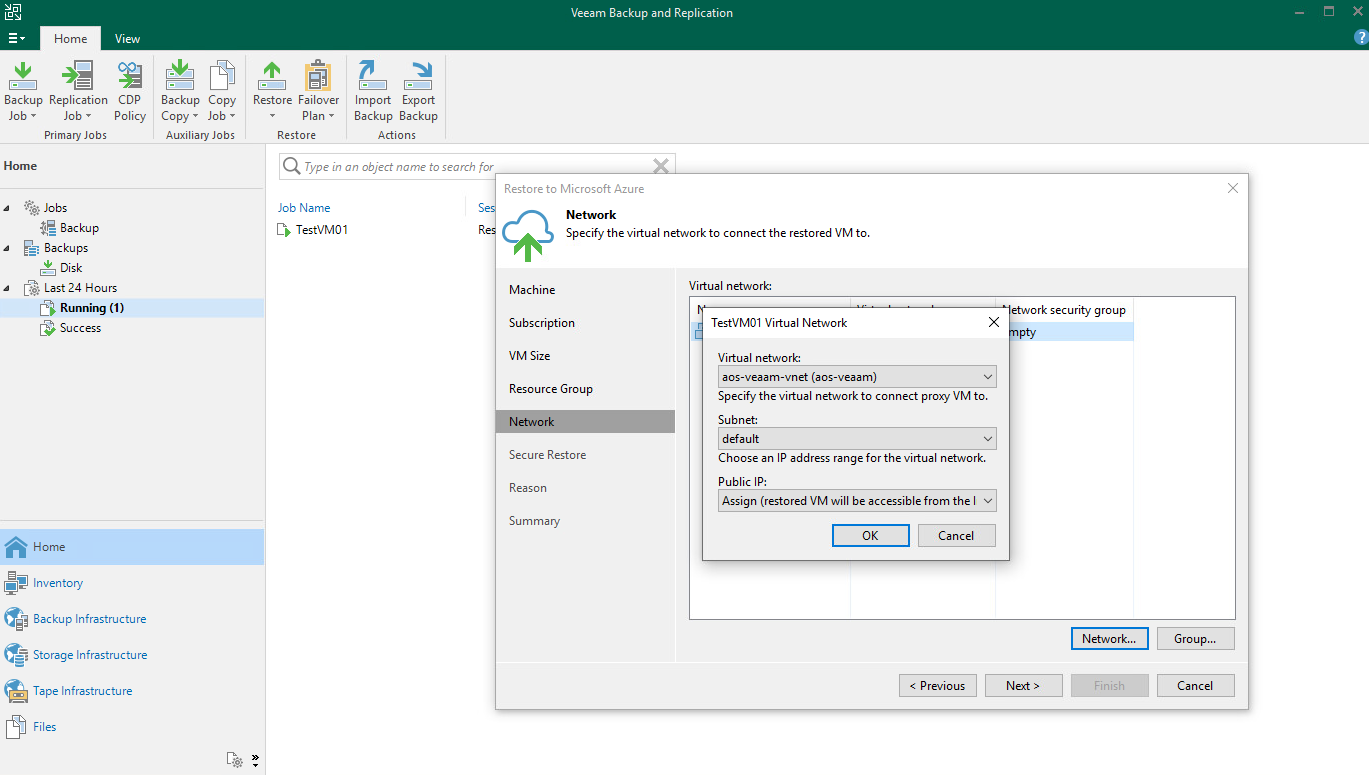Go to the Machine wizard step

click(585, 290)
